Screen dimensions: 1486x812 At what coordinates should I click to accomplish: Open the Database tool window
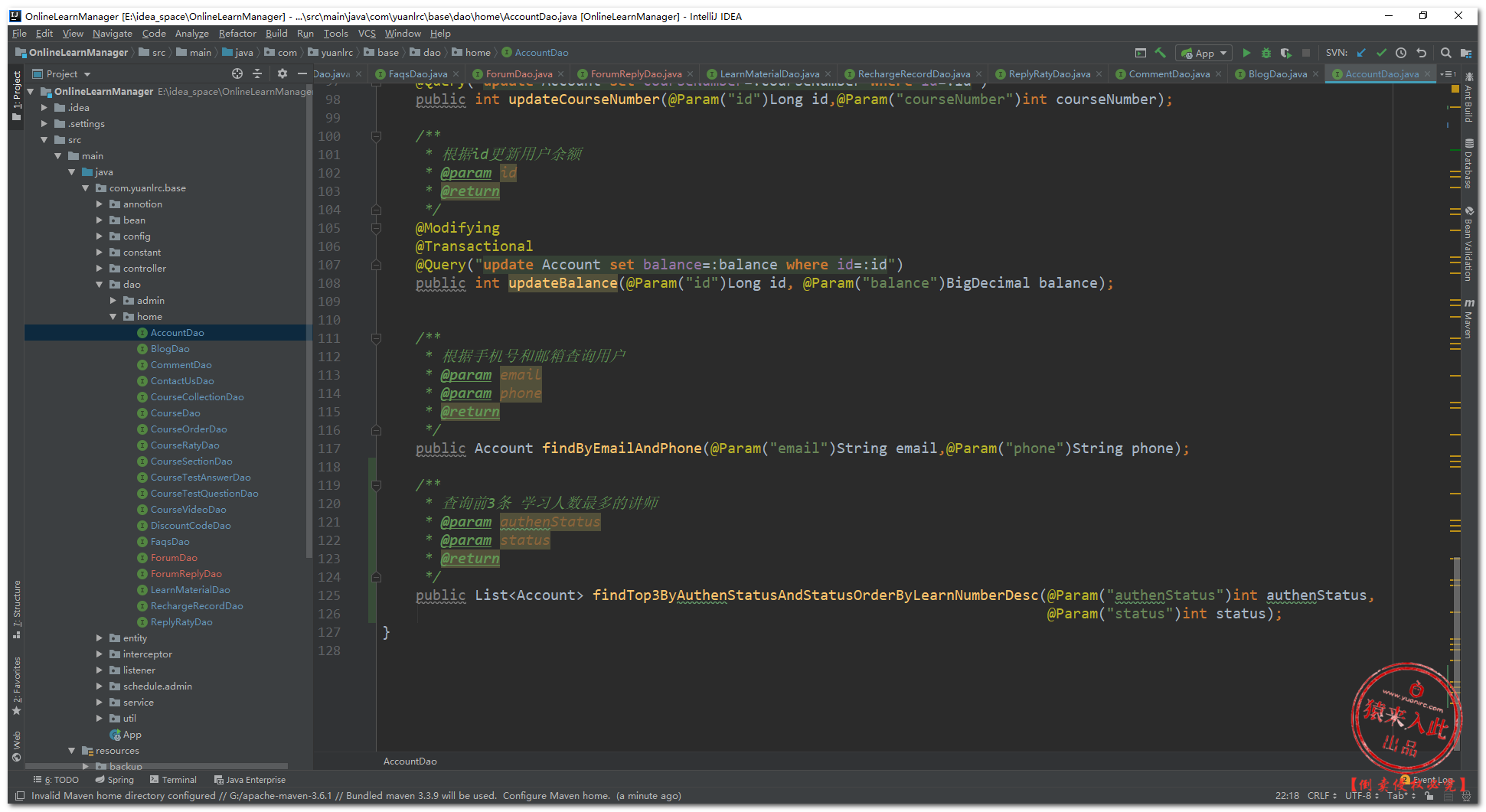(1469, 165)
